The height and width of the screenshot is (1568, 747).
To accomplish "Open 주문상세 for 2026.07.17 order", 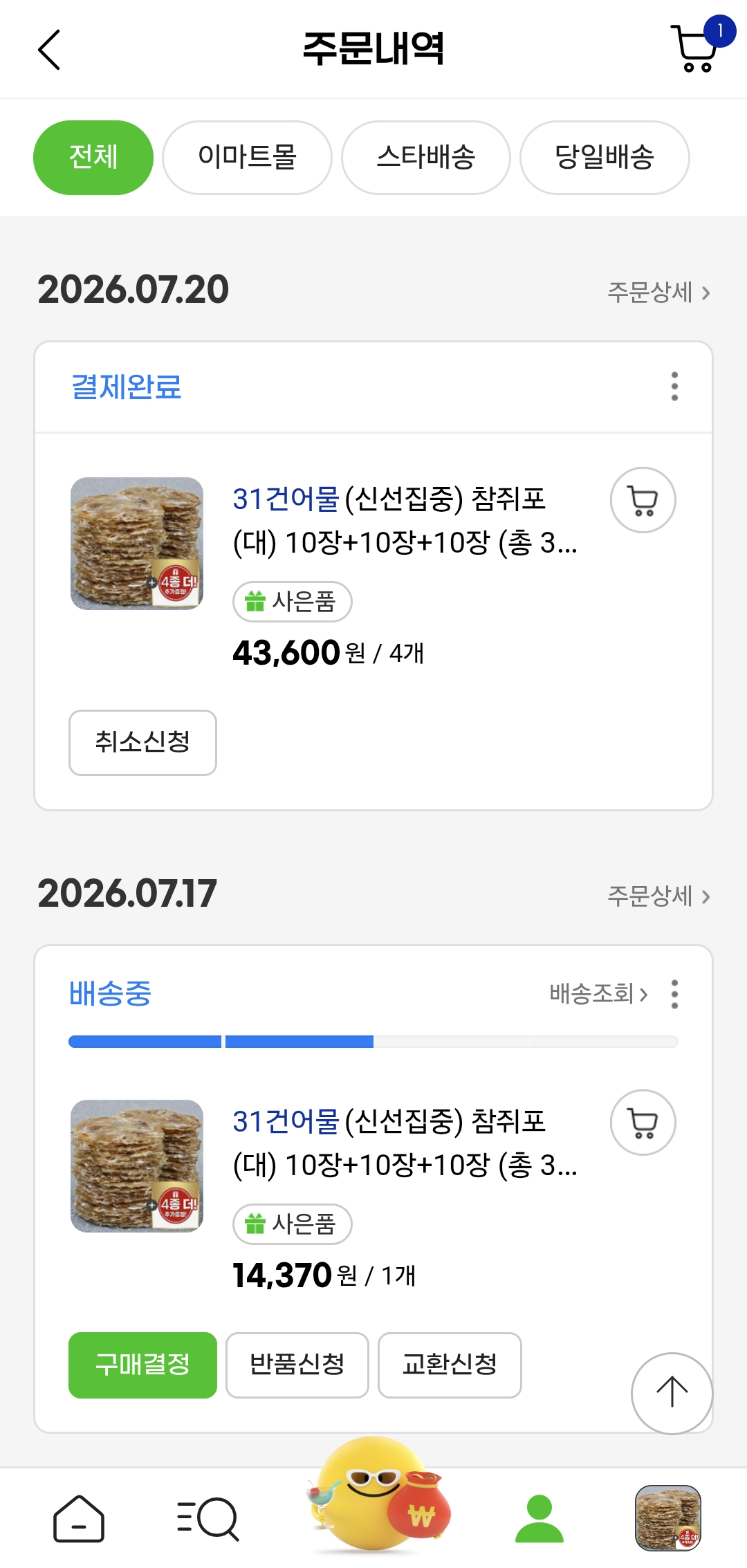I will click(658, 896).
